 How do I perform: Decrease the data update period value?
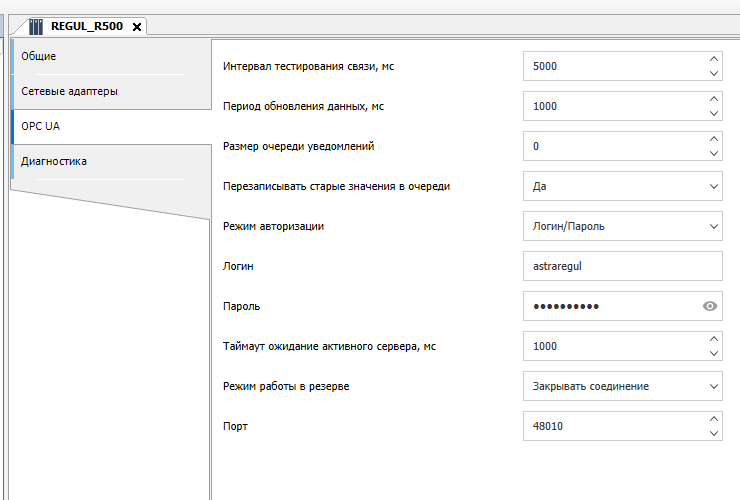coord(713,113)
